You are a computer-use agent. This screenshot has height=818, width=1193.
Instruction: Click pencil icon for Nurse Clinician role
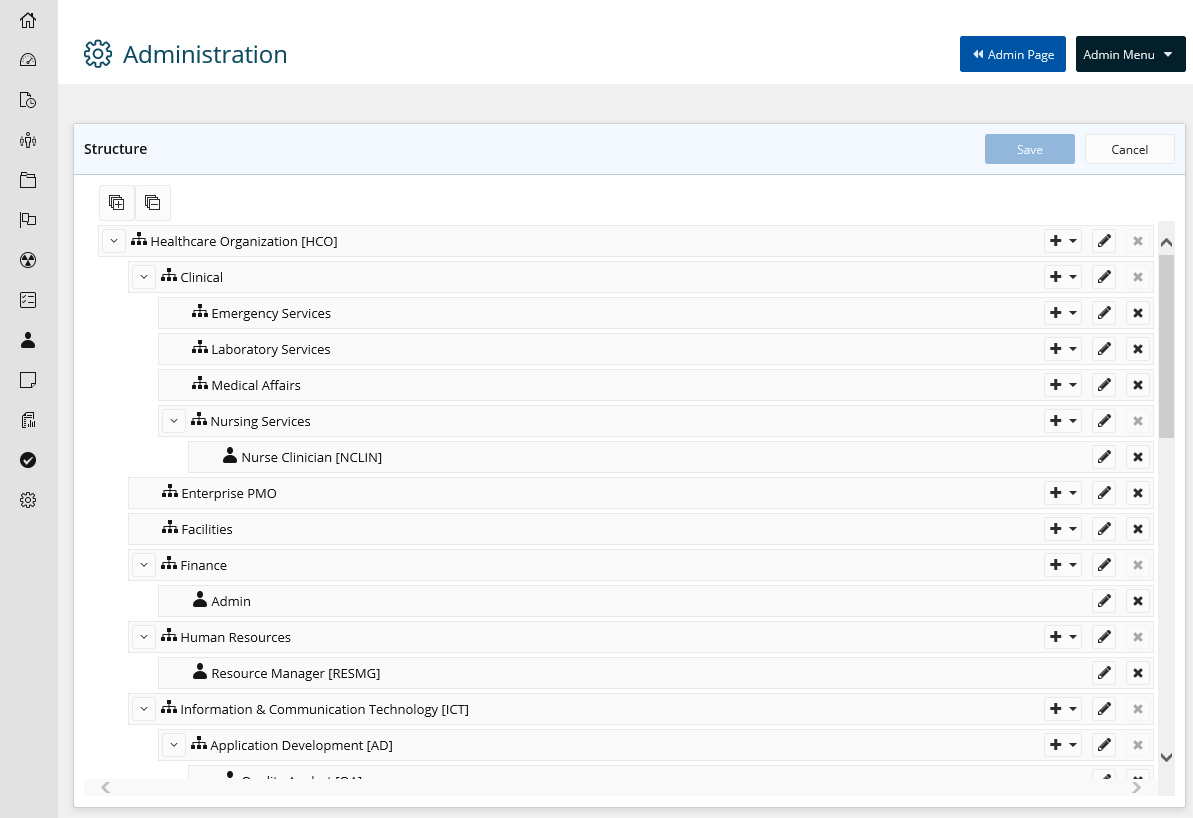[1104, 457]
